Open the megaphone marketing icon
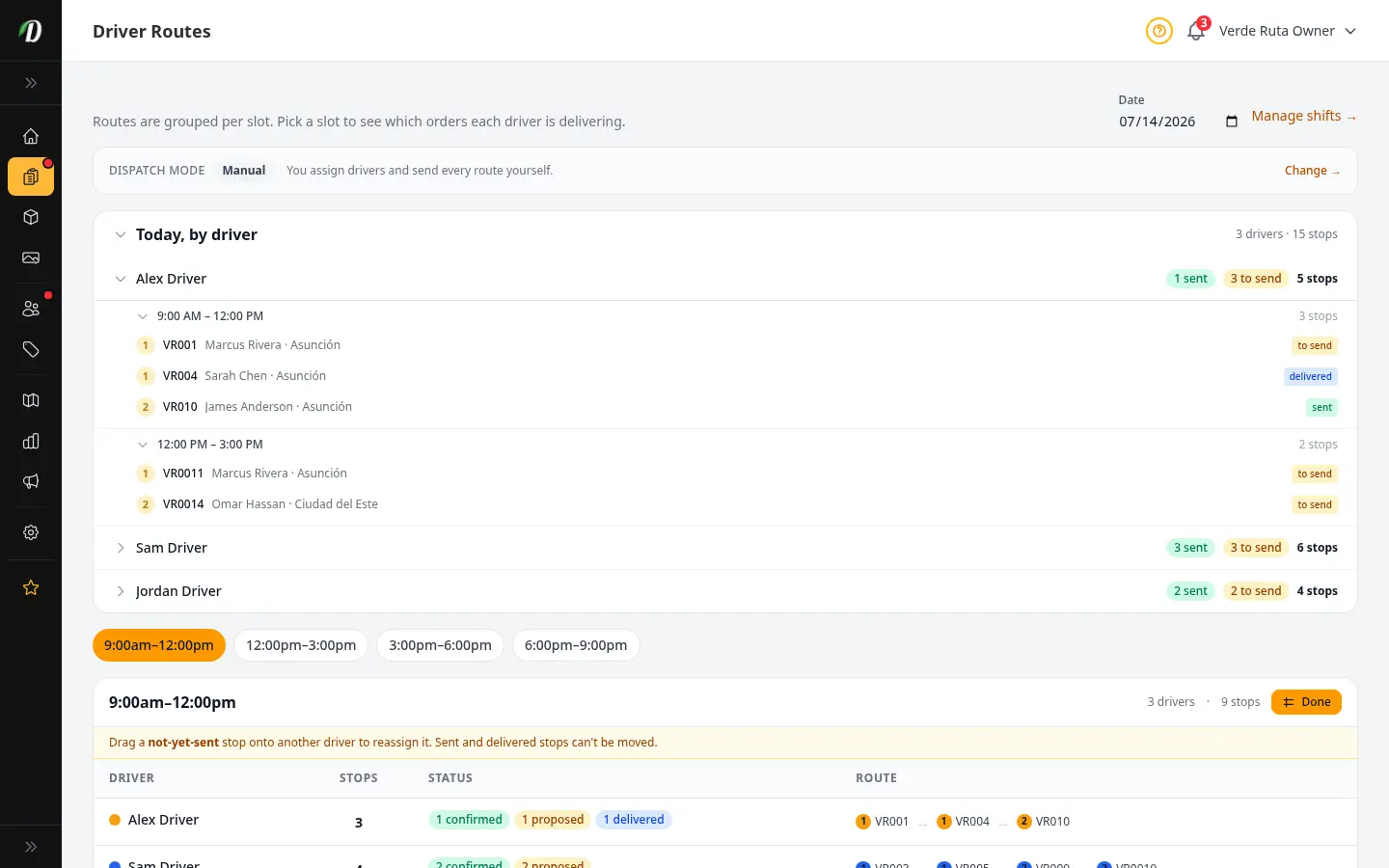The image size is (1389, 868). click(31, 481)
